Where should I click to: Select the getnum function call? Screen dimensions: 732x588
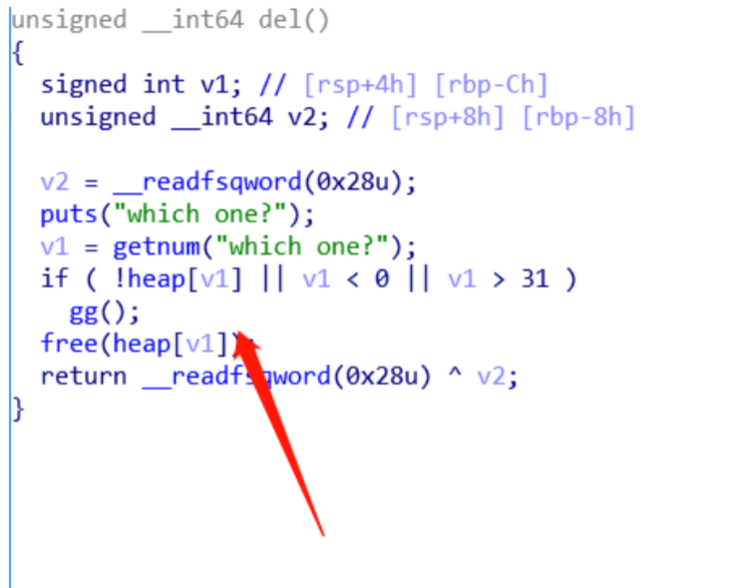(x=156, y=246)
